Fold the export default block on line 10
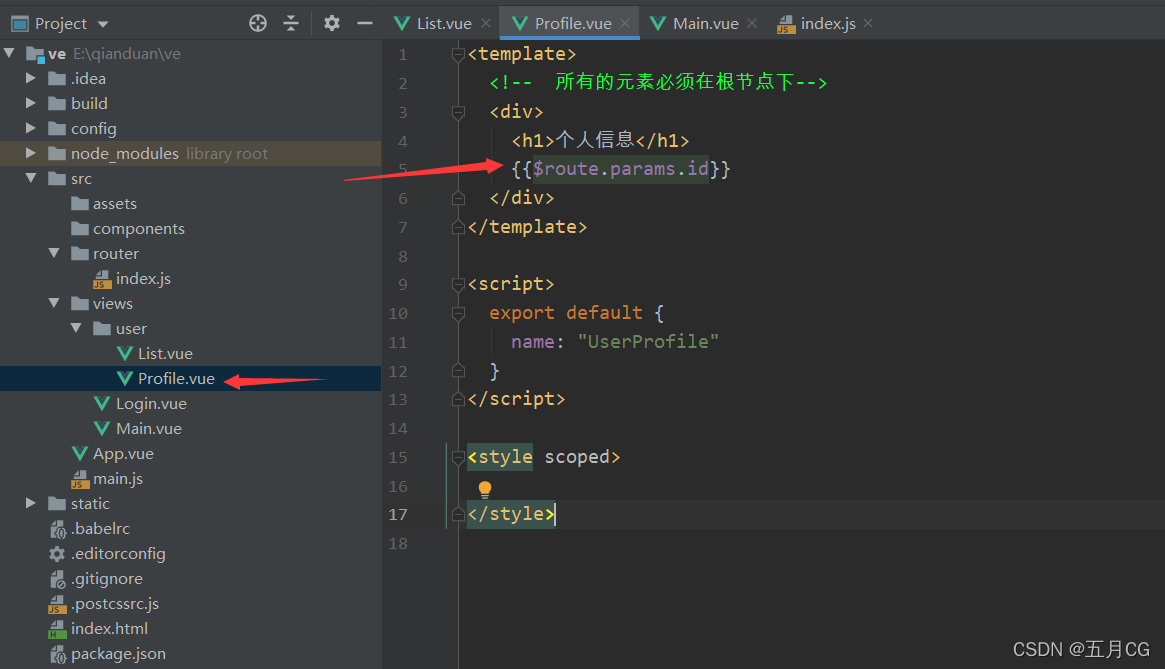 [x=458, y=313]
